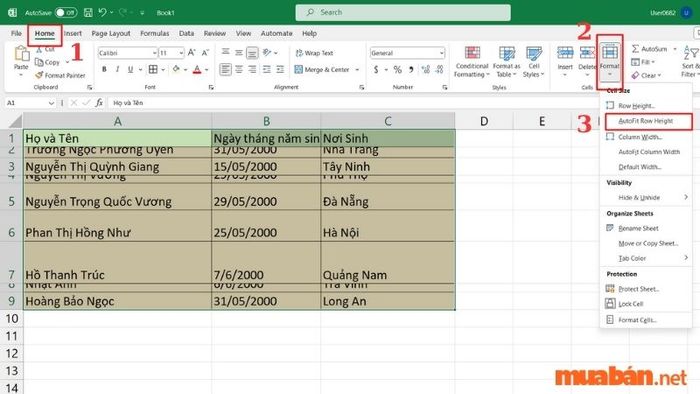700x394 pixels.
Task: Click the Copy button
Action: coord(48,62)
